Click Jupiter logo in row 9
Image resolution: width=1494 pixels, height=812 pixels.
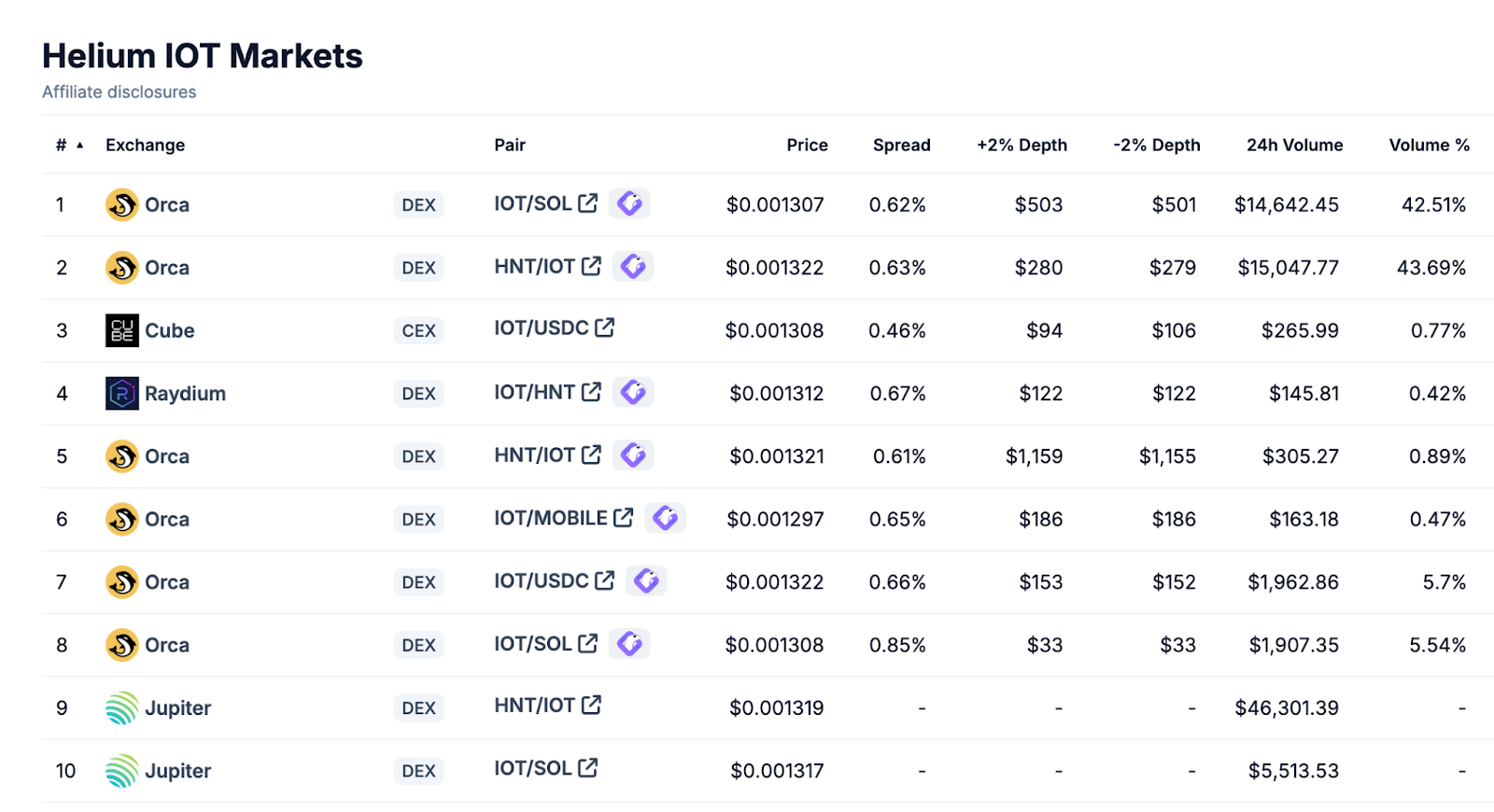(x=121, y=707)
